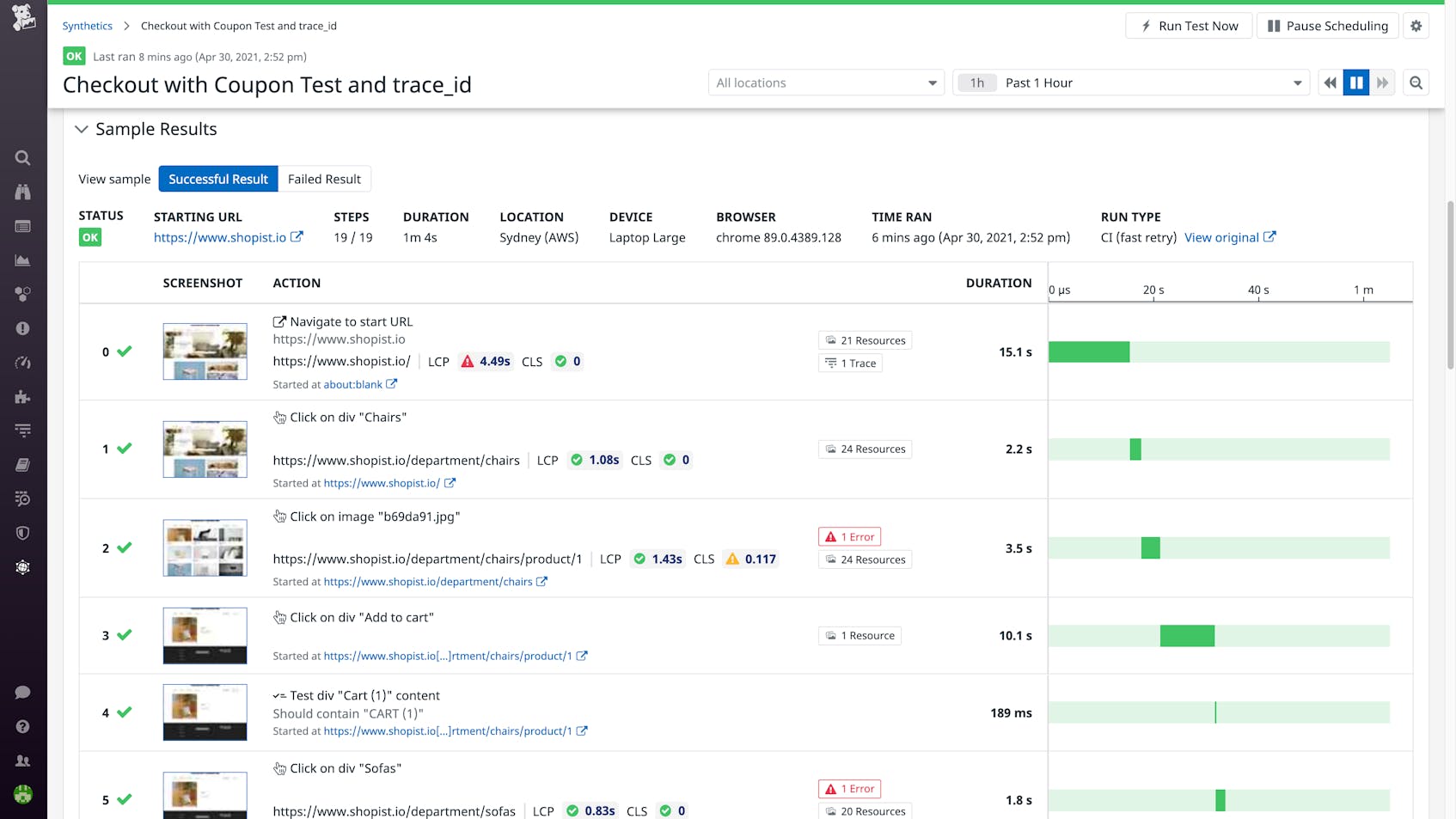
Task: Open the search icon in the left sidebar
Action: (23, 157)
